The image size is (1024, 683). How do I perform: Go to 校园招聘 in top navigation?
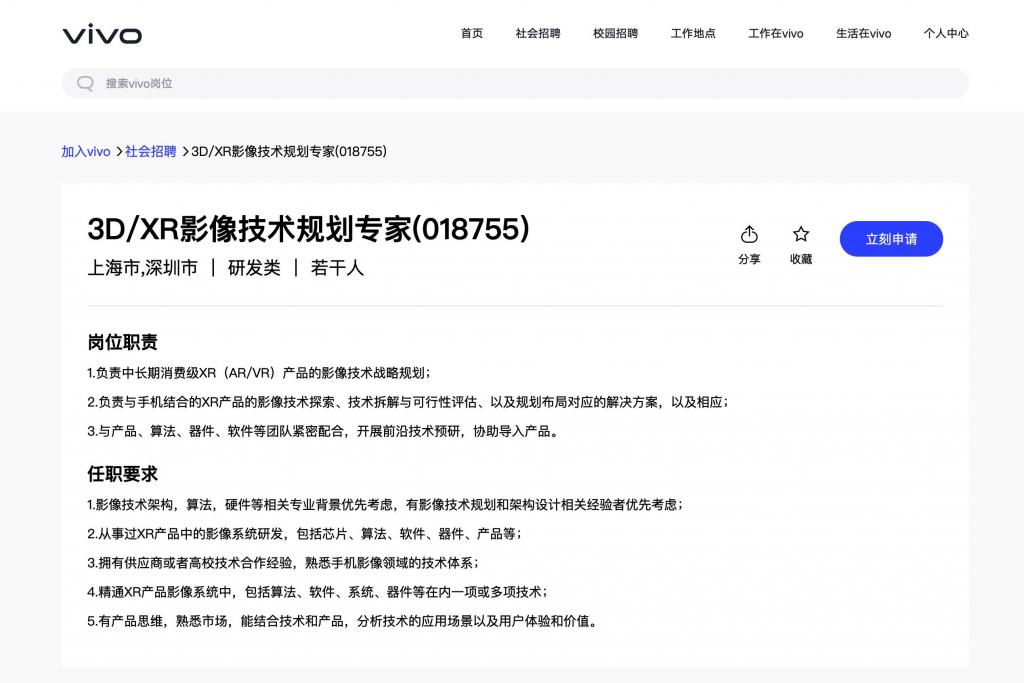615,33
